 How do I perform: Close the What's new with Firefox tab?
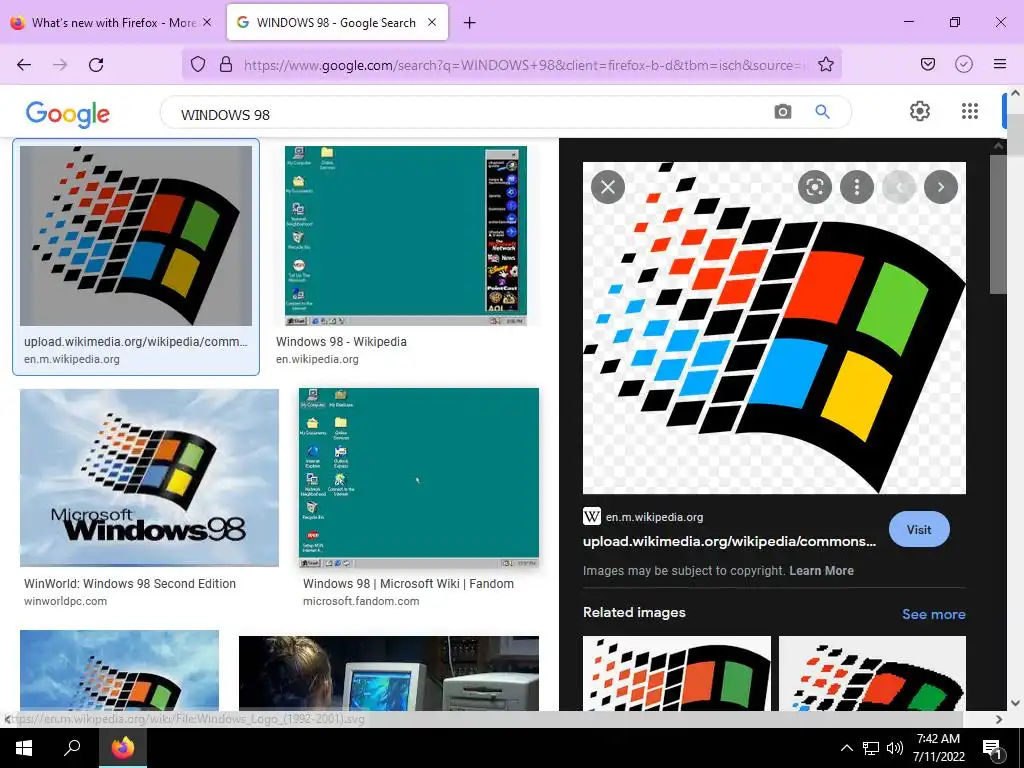point(207,22)
